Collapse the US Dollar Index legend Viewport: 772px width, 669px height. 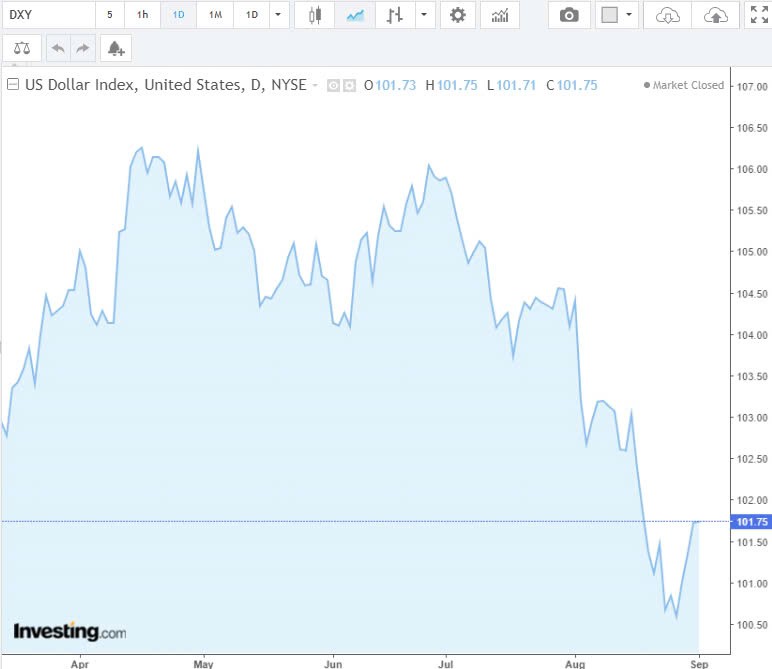[x=13, y=85]
